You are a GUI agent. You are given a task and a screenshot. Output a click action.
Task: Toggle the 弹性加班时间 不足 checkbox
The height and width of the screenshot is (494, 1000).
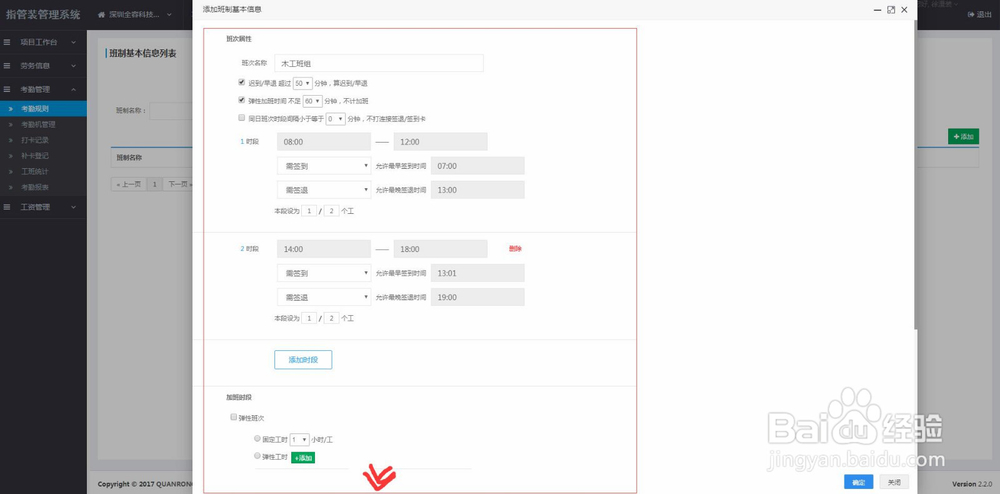[242, 100]
